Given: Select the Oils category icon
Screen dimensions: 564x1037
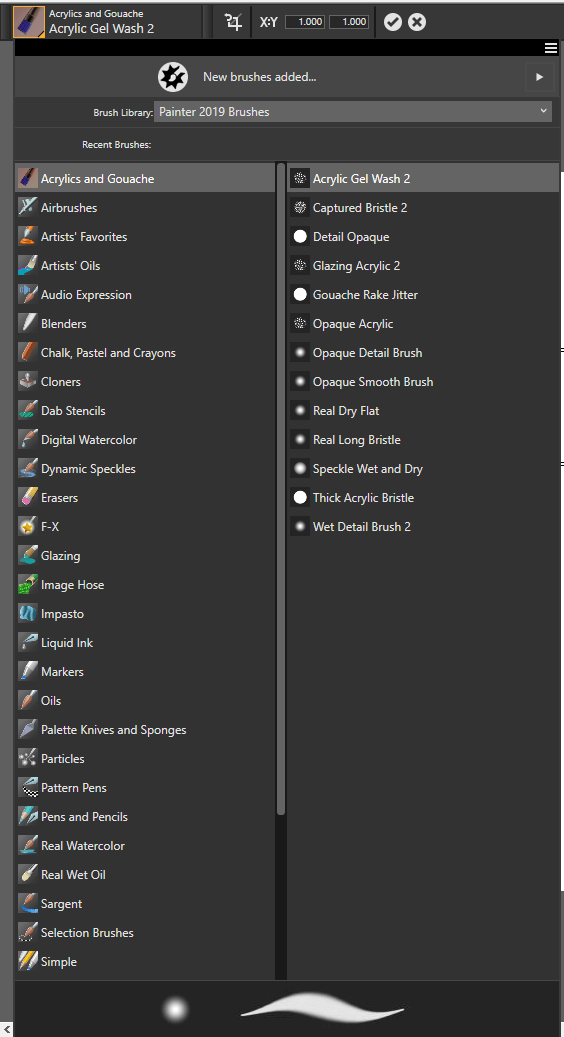Looking at the screenshot, I should pyautogui.click(x=28, y=701).
